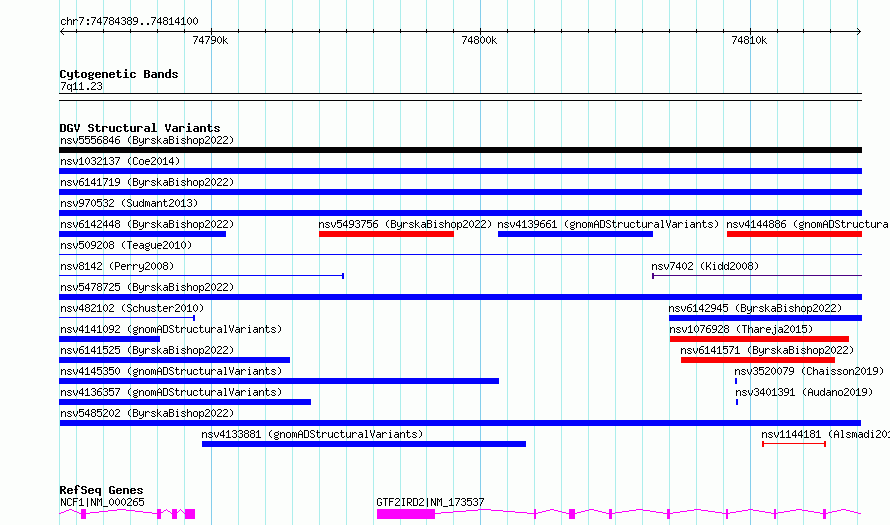Click the nsv970532 (Sudmant2013) label text

[129, 203]
